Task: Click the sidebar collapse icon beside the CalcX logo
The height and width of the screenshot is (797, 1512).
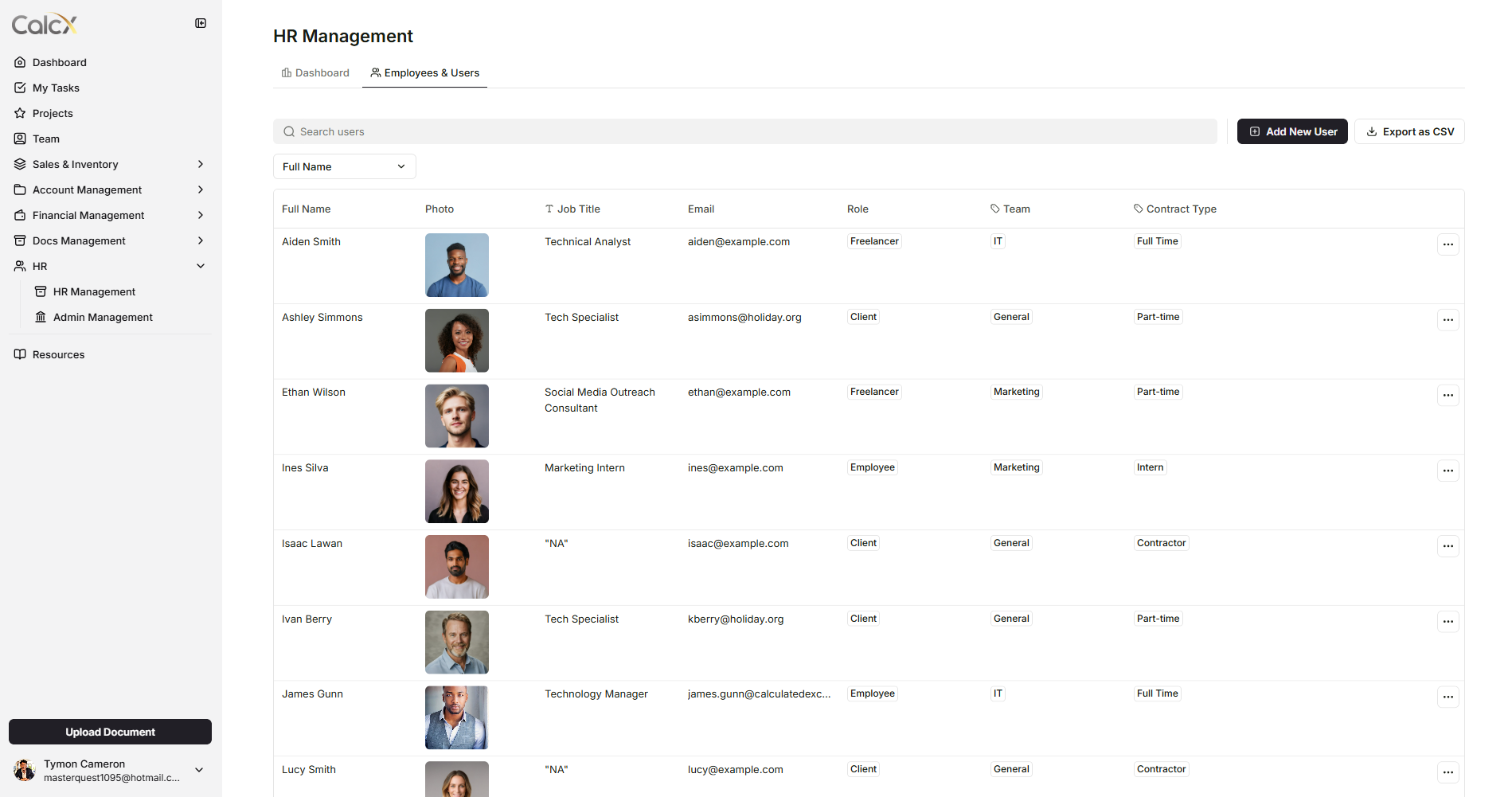Action: tap(201, 23)
